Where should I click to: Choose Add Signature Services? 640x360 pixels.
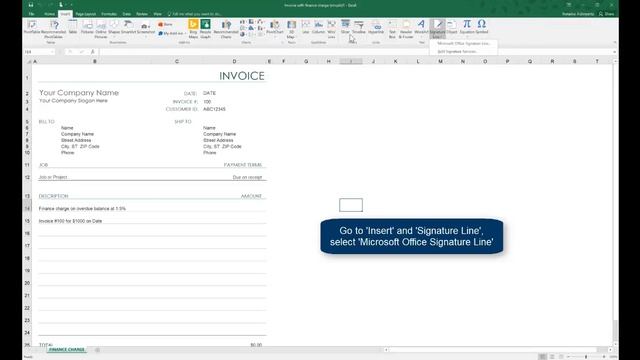click(x=463, y=51)
